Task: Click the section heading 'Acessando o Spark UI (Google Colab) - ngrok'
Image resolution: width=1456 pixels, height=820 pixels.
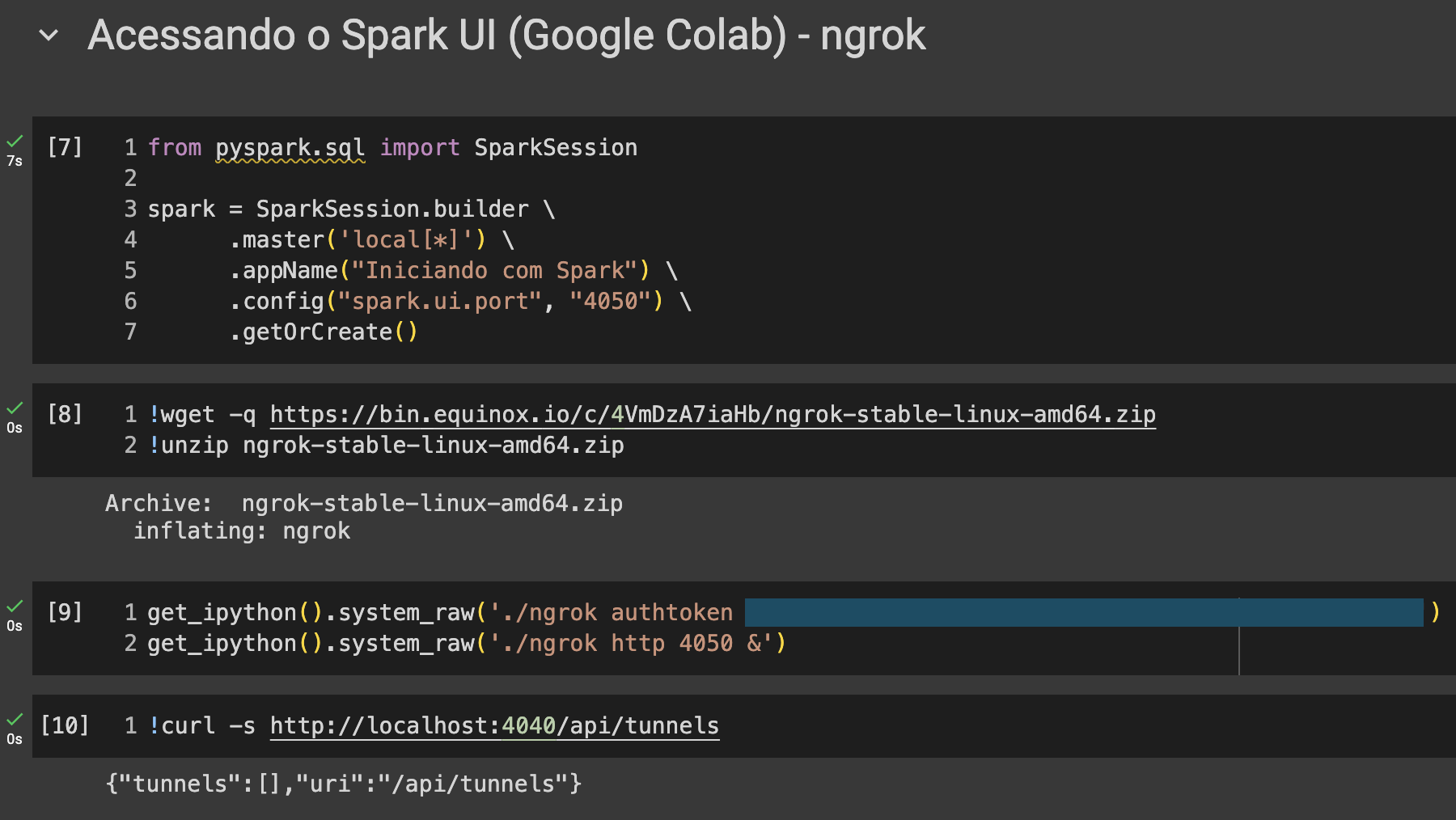Action: point(506,35)
